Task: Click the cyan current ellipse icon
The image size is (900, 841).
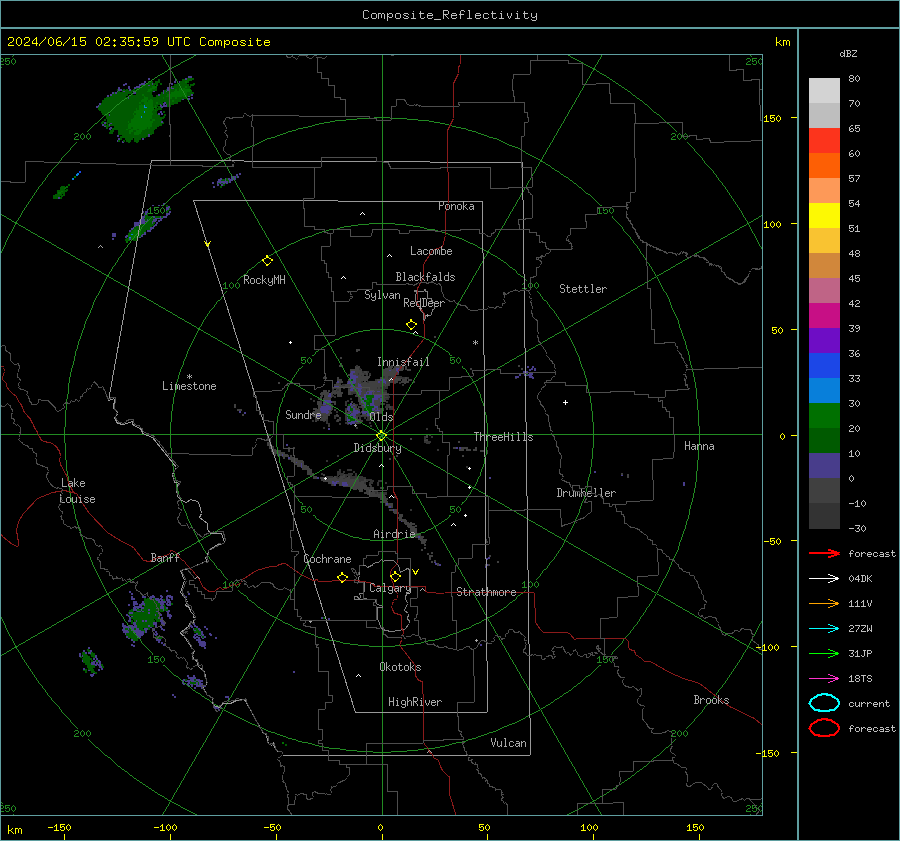Action: (824, 703)
